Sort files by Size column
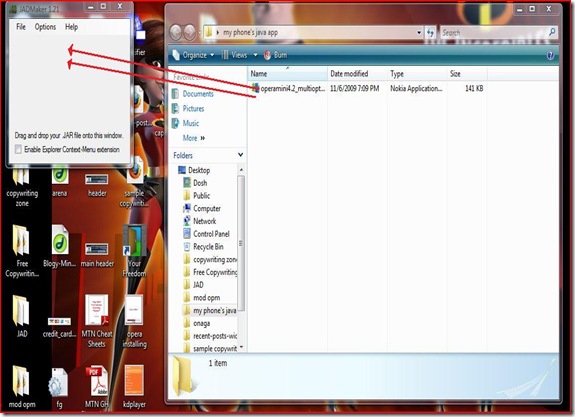The width and height of the screenshot is (575, 417). click(x=467, y=74)
